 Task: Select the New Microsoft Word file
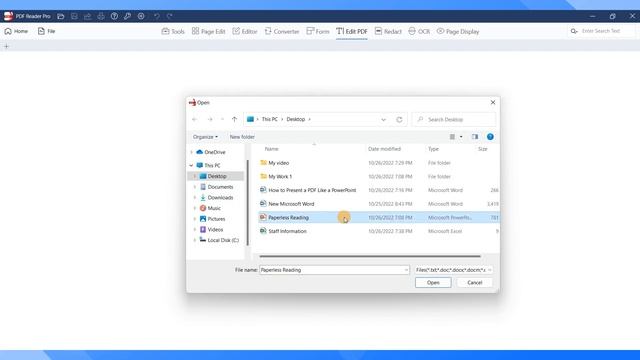click(291, 204)
